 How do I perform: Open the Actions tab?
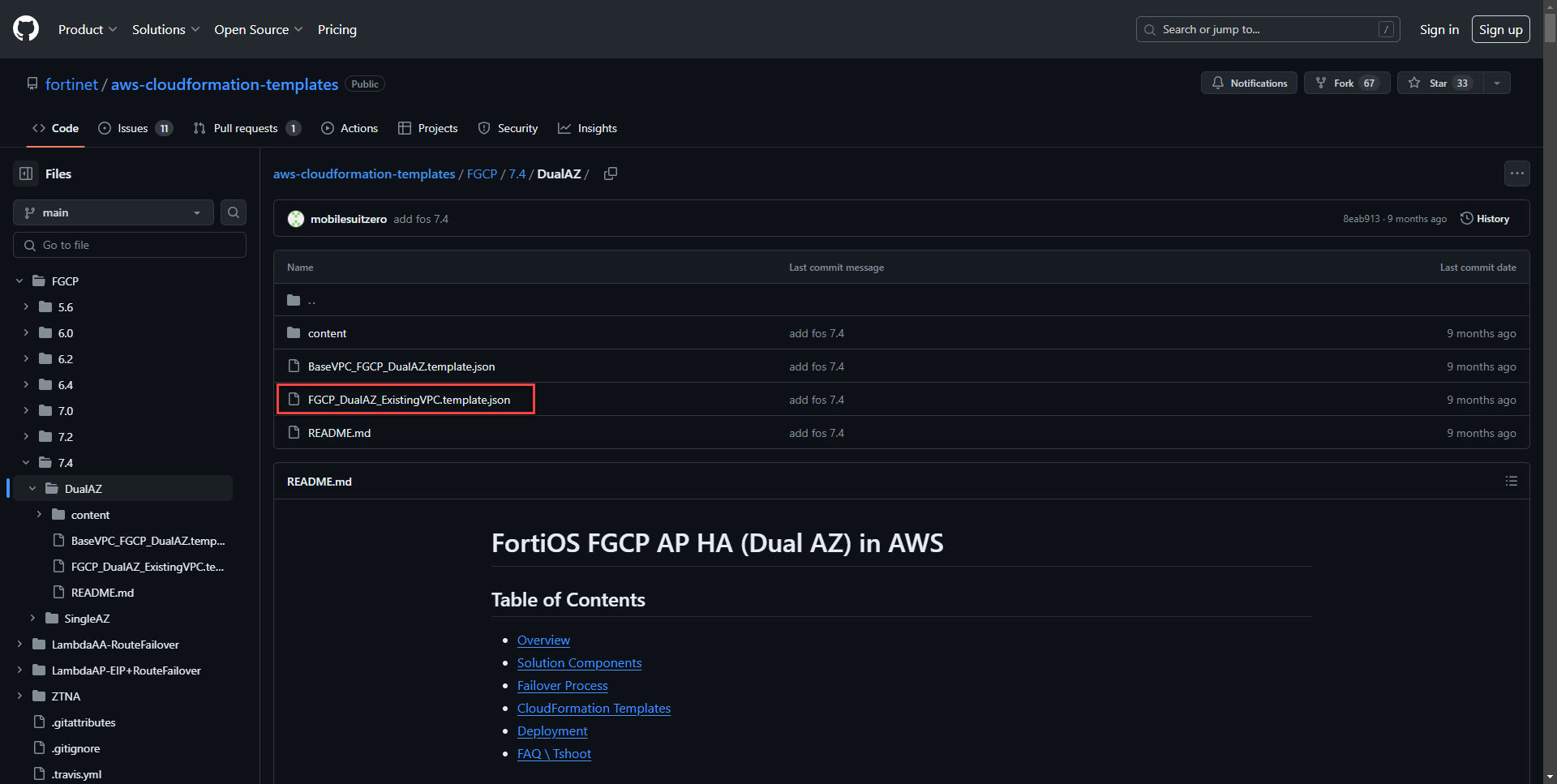point(350,128)
